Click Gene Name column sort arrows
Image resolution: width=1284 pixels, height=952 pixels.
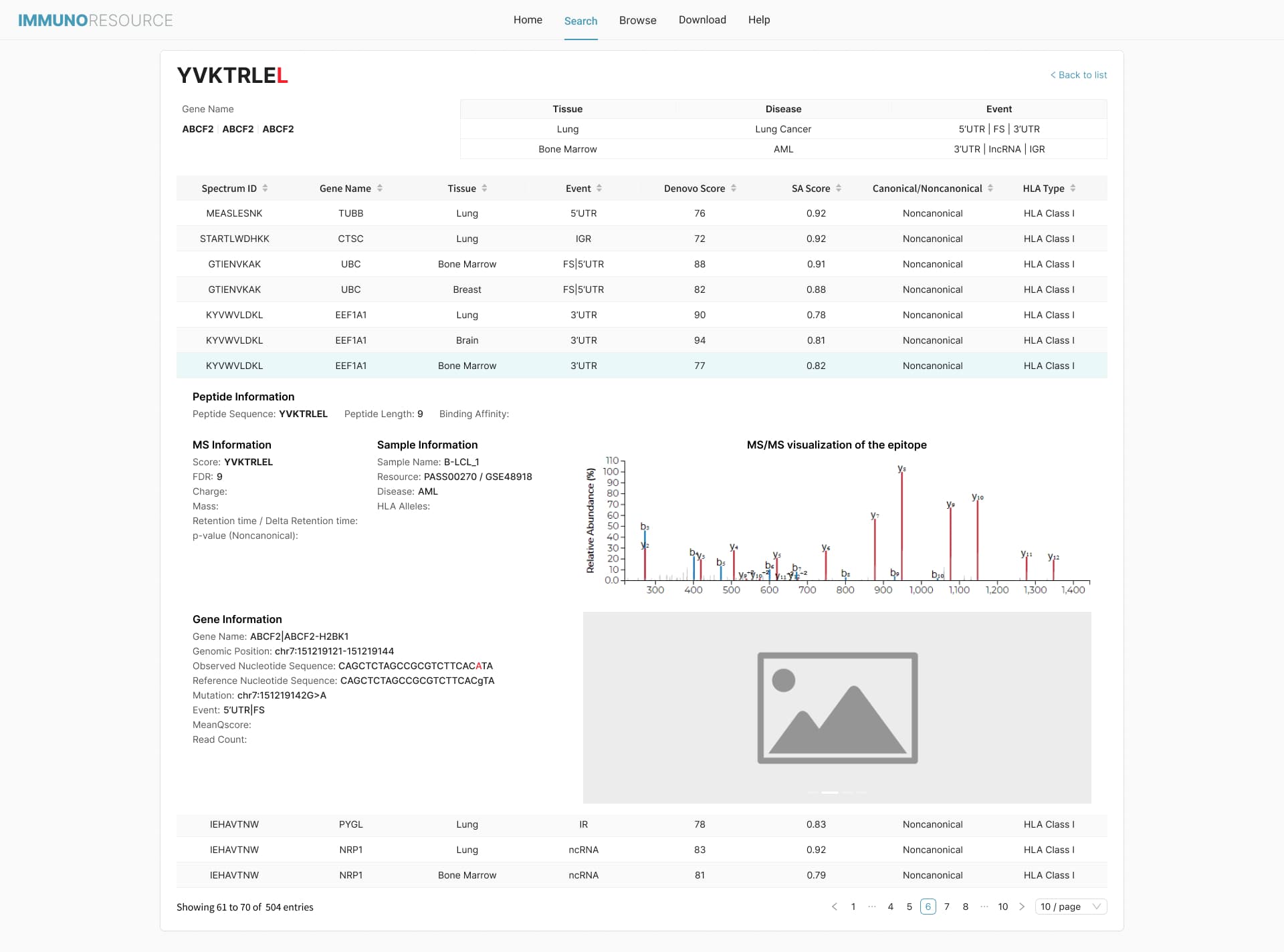tap(380, 189)
